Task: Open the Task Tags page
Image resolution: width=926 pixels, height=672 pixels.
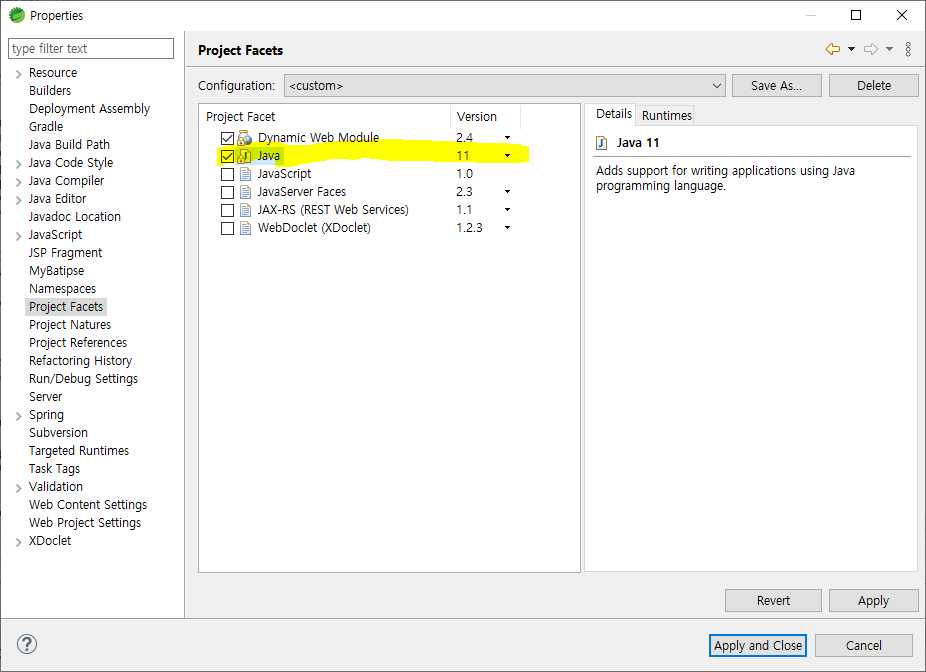Action: pos(54,469)
